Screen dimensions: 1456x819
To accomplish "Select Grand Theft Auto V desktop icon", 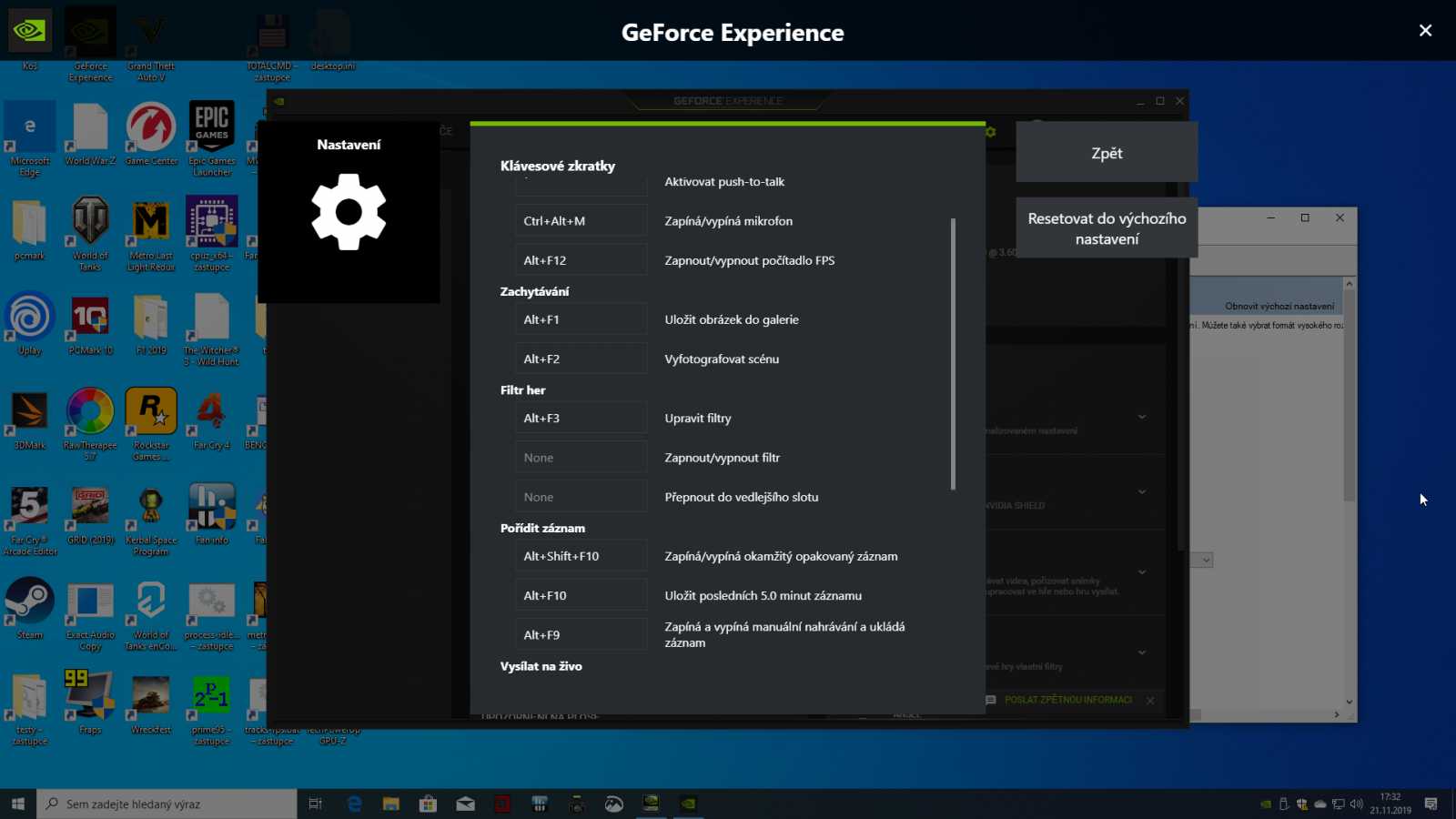I will click(151, 45).
